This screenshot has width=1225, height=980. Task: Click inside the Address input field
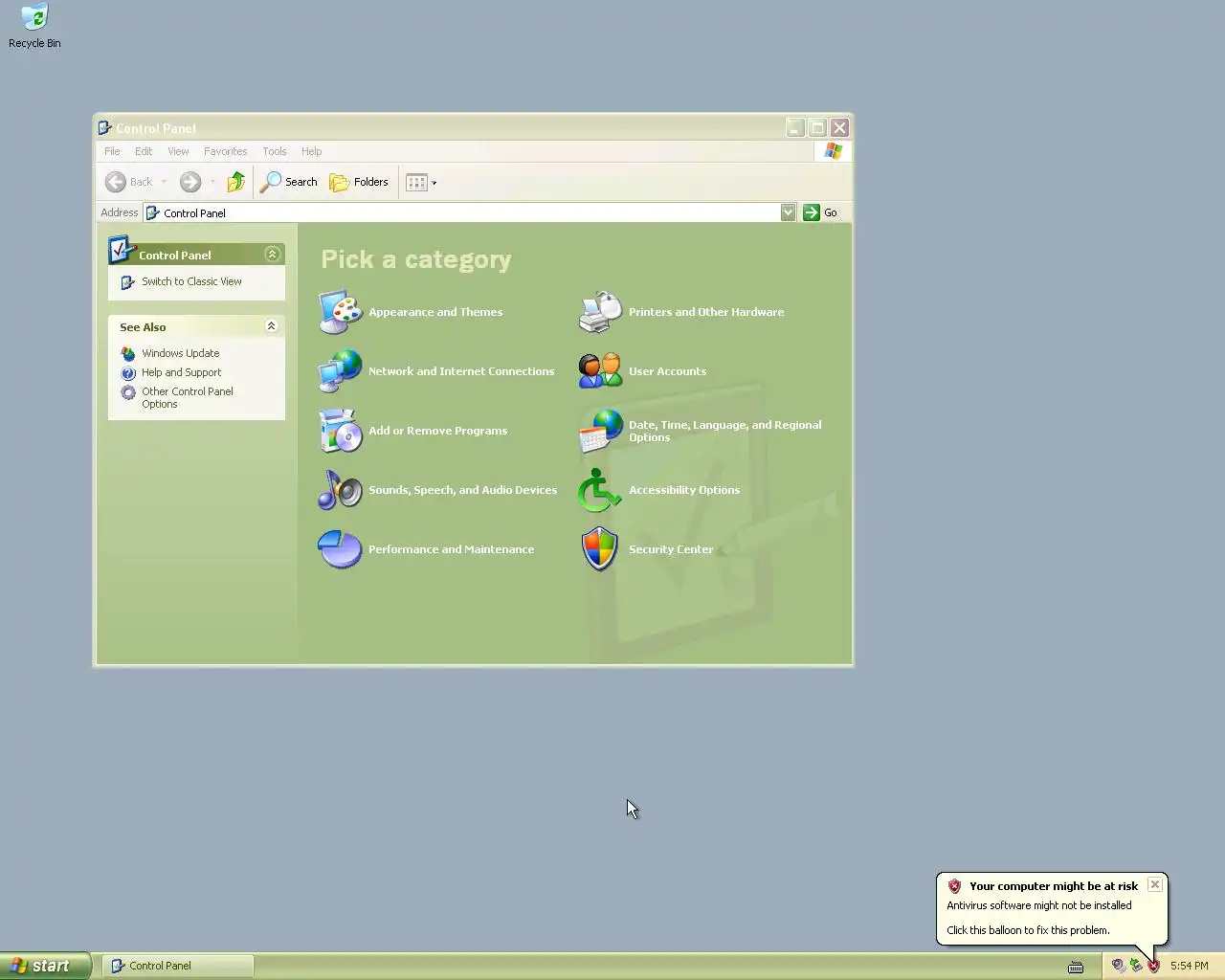(469, 212)
